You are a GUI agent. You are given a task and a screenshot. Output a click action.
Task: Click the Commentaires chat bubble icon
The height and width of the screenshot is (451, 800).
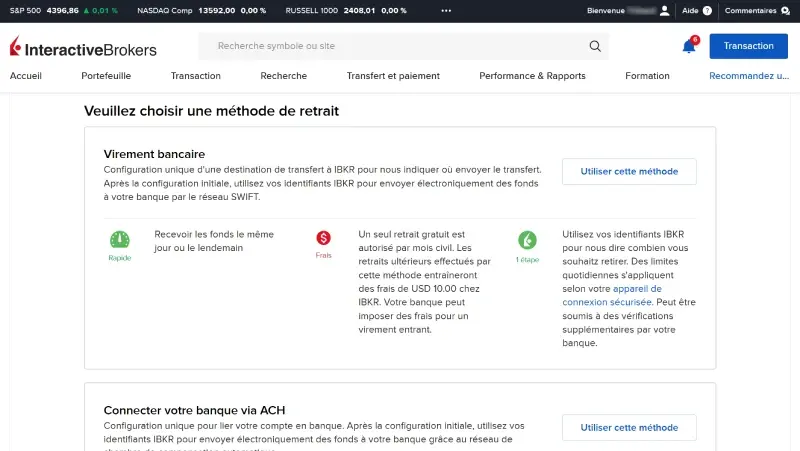click(x=785, y=11)
